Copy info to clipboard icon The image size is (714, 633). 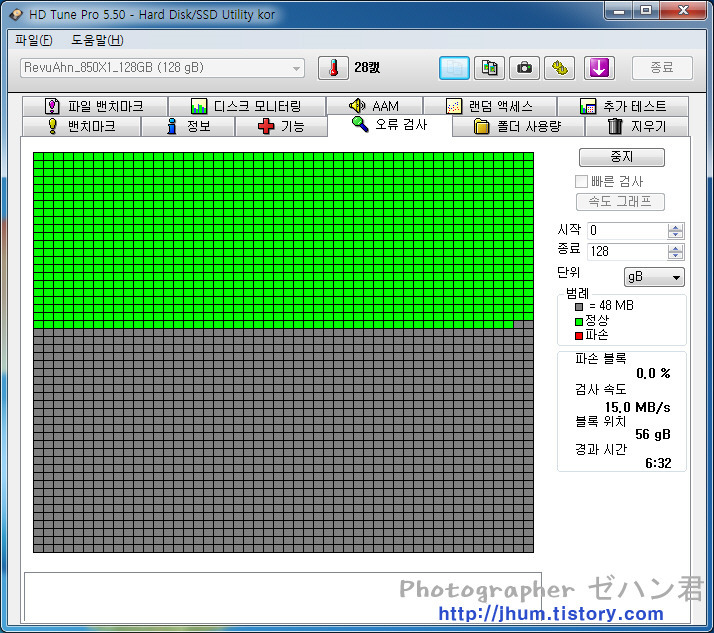454,68
